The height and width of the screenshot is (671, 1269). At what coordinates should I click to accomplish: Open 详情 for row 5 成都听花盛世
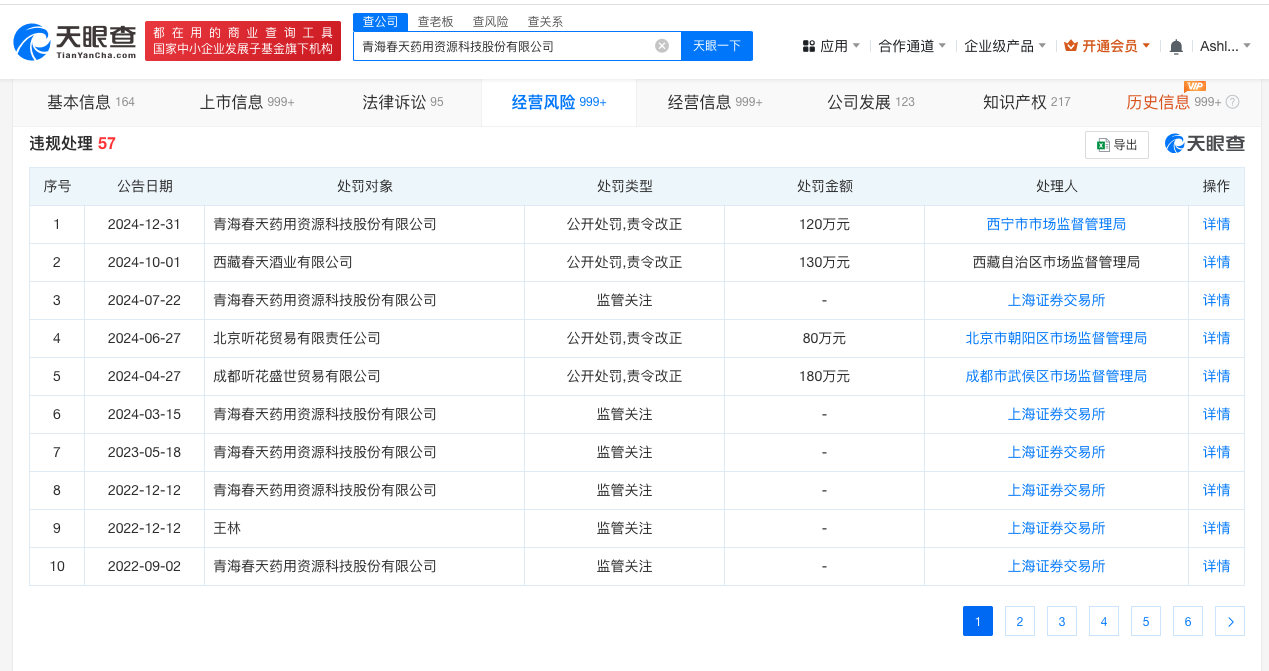click(1216, 376)
